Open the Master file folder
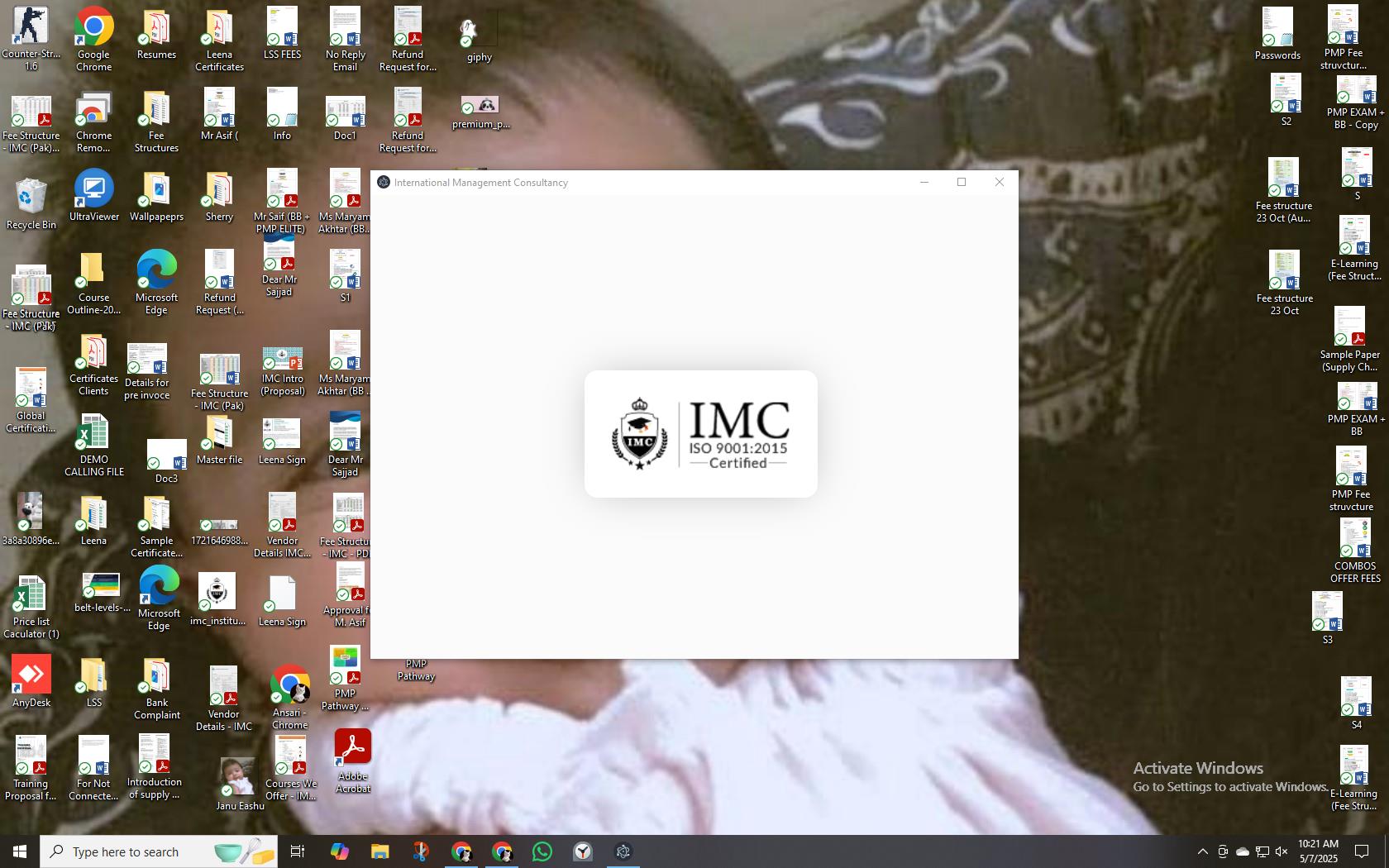This screenshot has height=868, width=1389. tap(219, 440)
